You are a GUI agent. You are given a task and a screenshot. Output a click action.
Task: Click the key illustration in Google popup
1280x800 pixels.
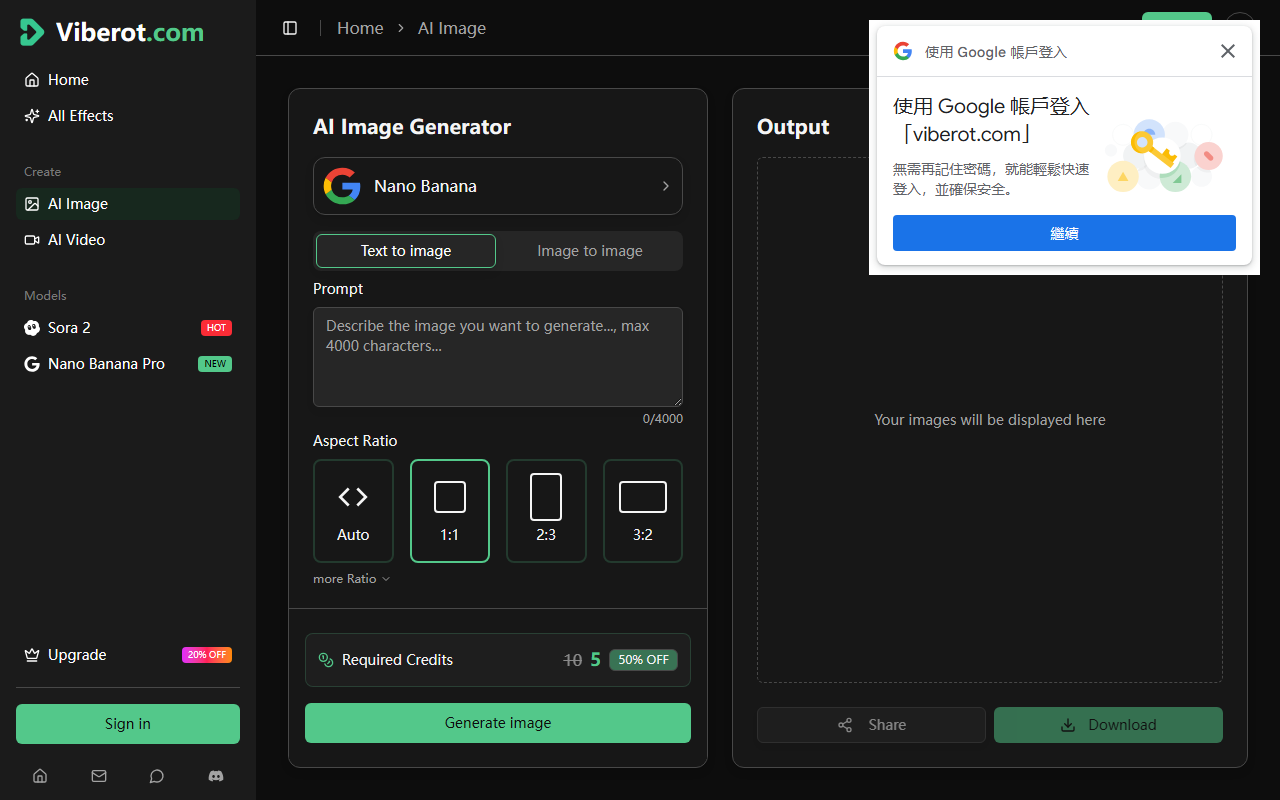pos(1166,155)
